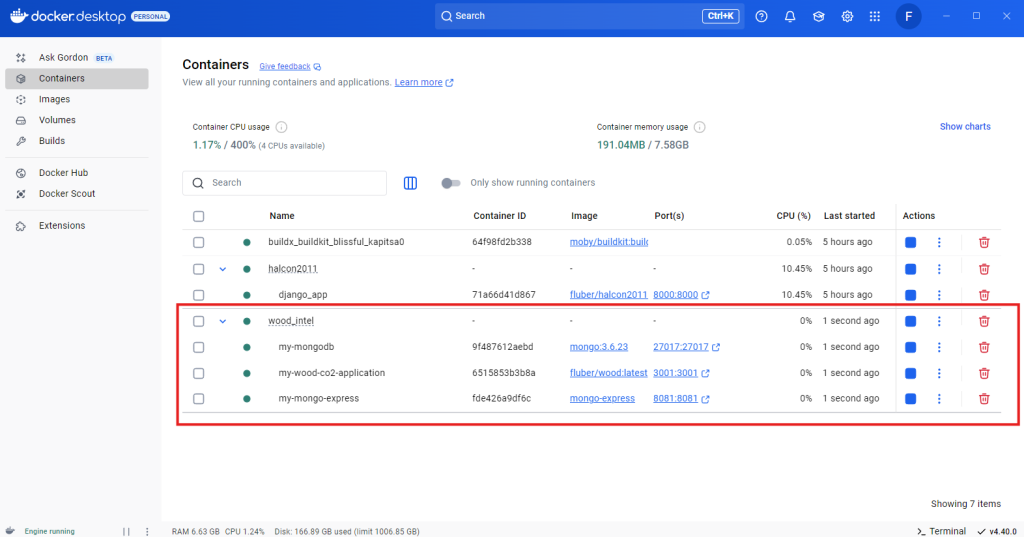Stop the my-wood-co2-application container
Viewport: 1024px width, 537px height.
tap(910, 373)
